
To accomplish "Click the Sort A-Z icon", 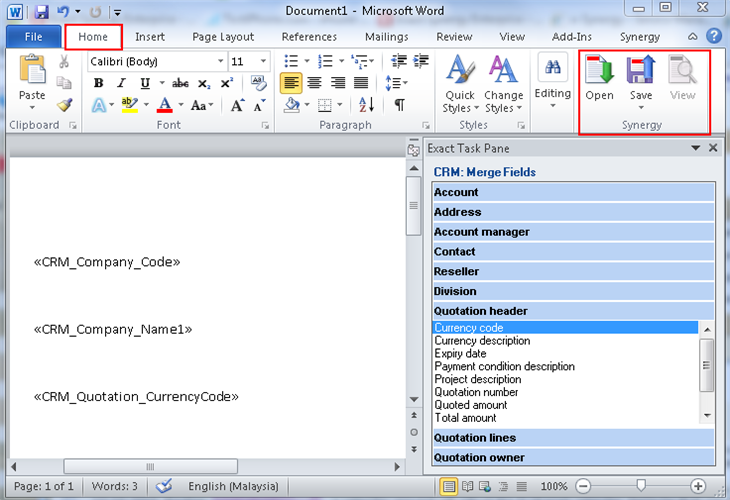I will (x=366, y=105).
